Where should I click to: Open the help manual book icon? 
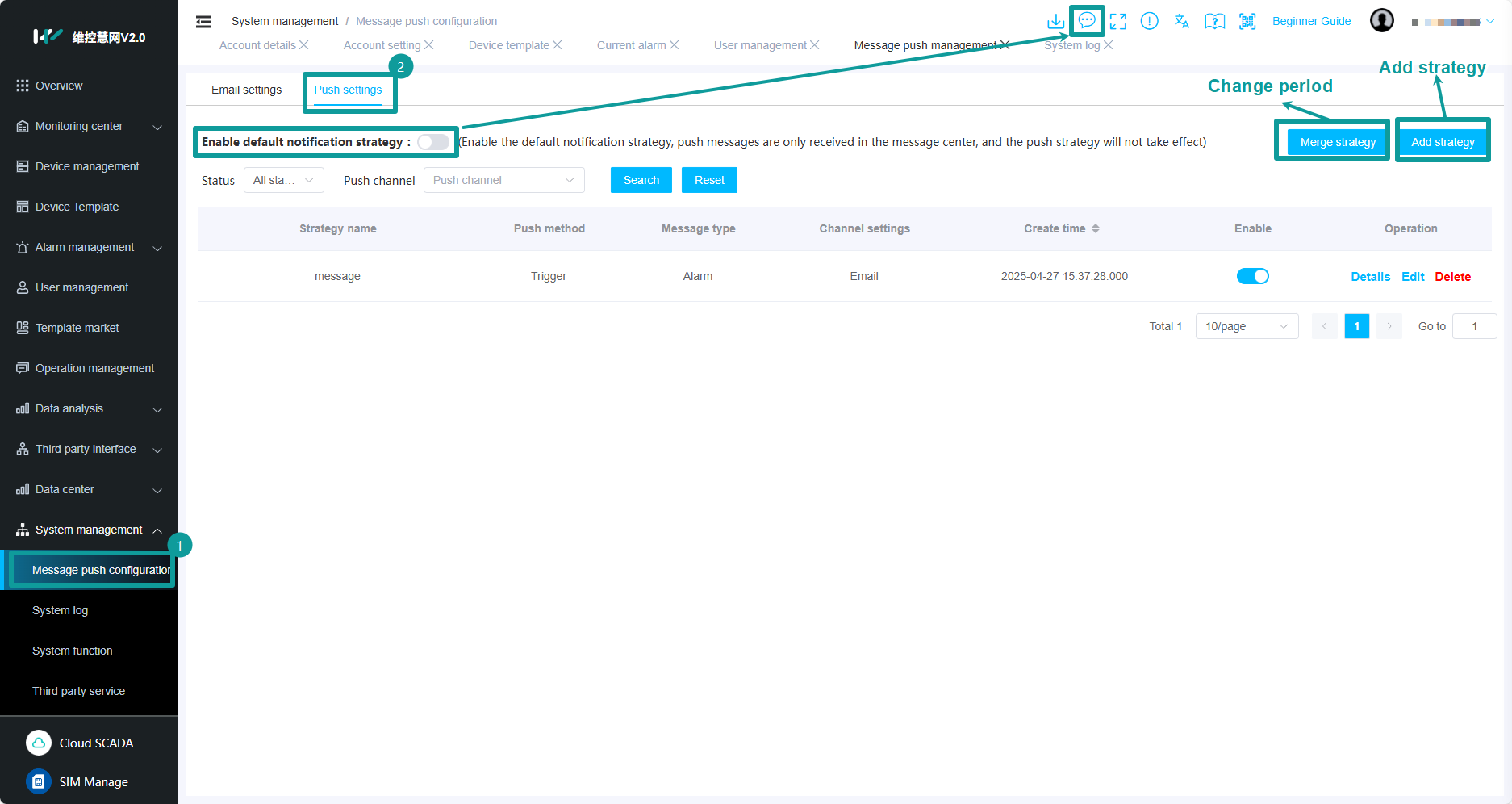[x=1214, y=21]
